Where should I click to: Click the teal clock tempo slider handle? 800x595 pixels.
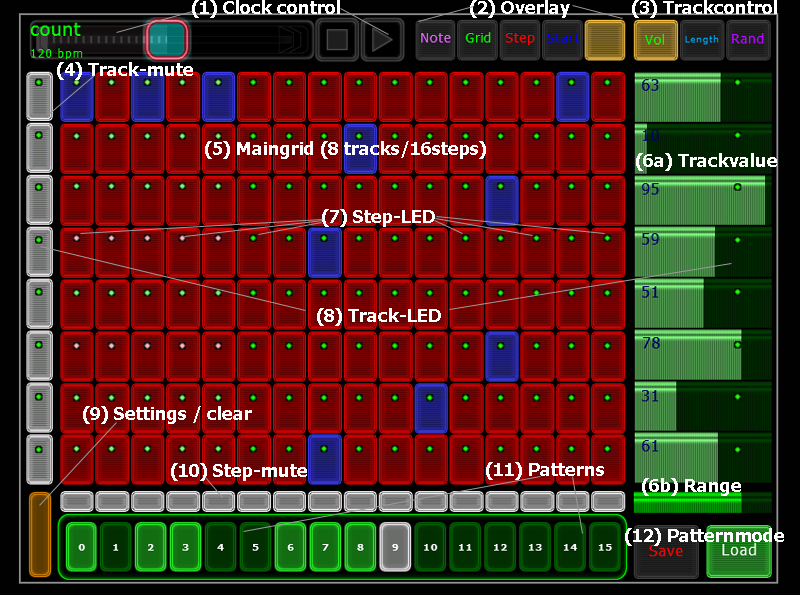click(167, 39)
